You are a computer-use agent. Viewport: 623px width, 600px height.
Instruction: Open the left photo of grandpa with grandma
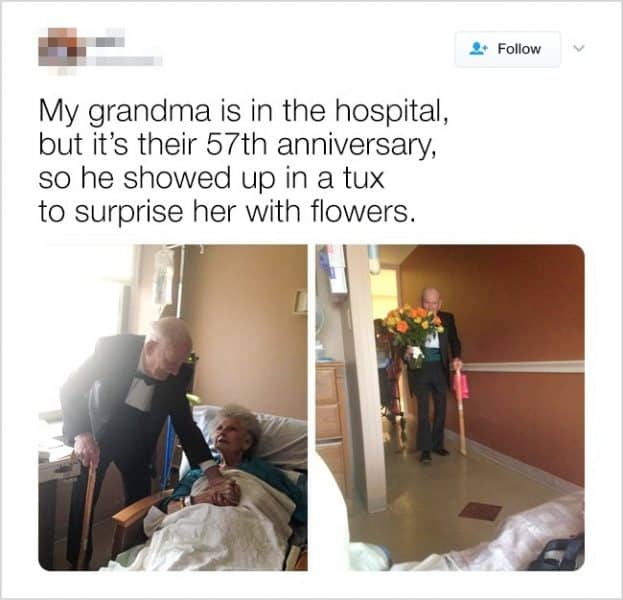(x=173, y=407)
